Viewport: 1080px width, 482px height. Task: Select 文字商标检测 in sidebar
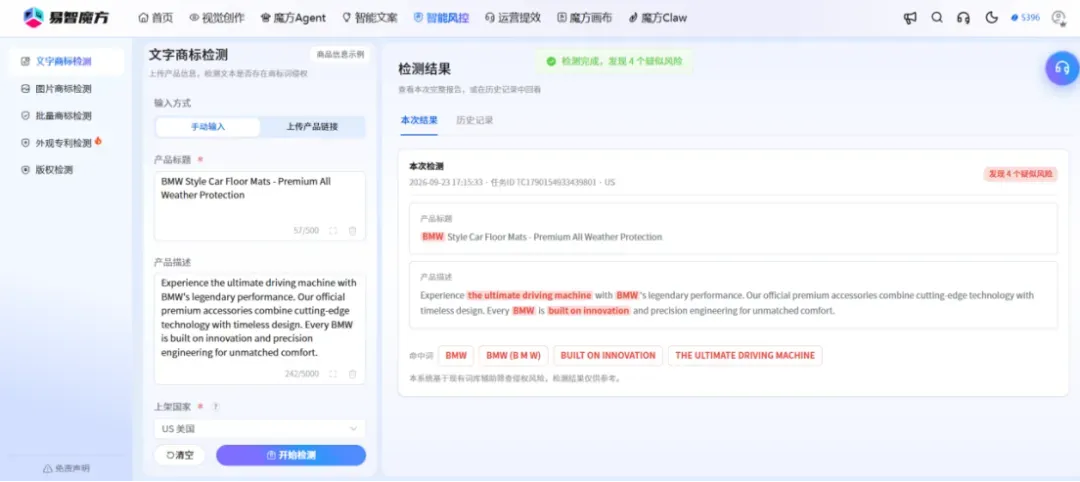[66, 61]
